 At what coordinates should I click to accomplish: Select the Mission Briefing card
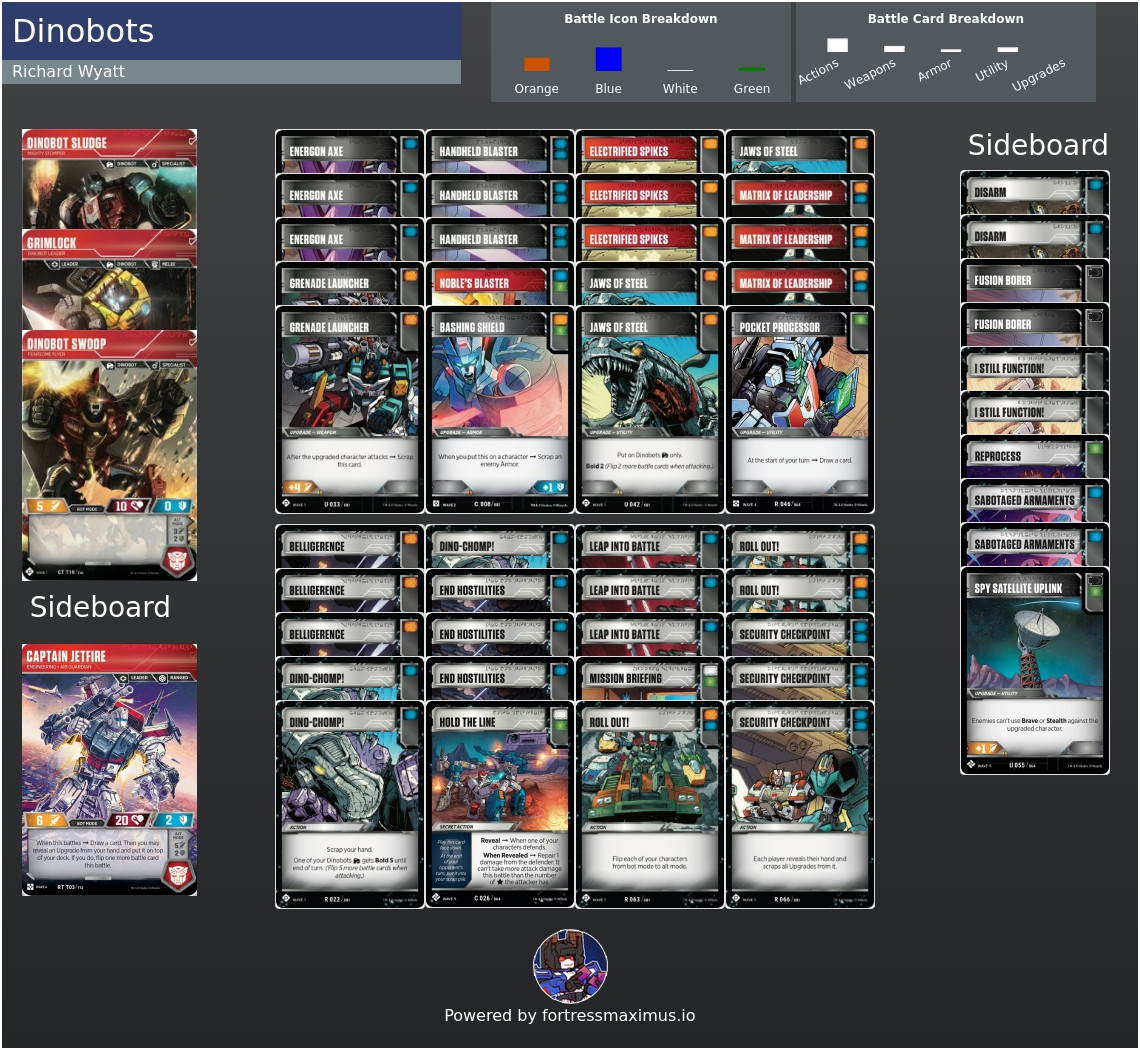point(649,678)
